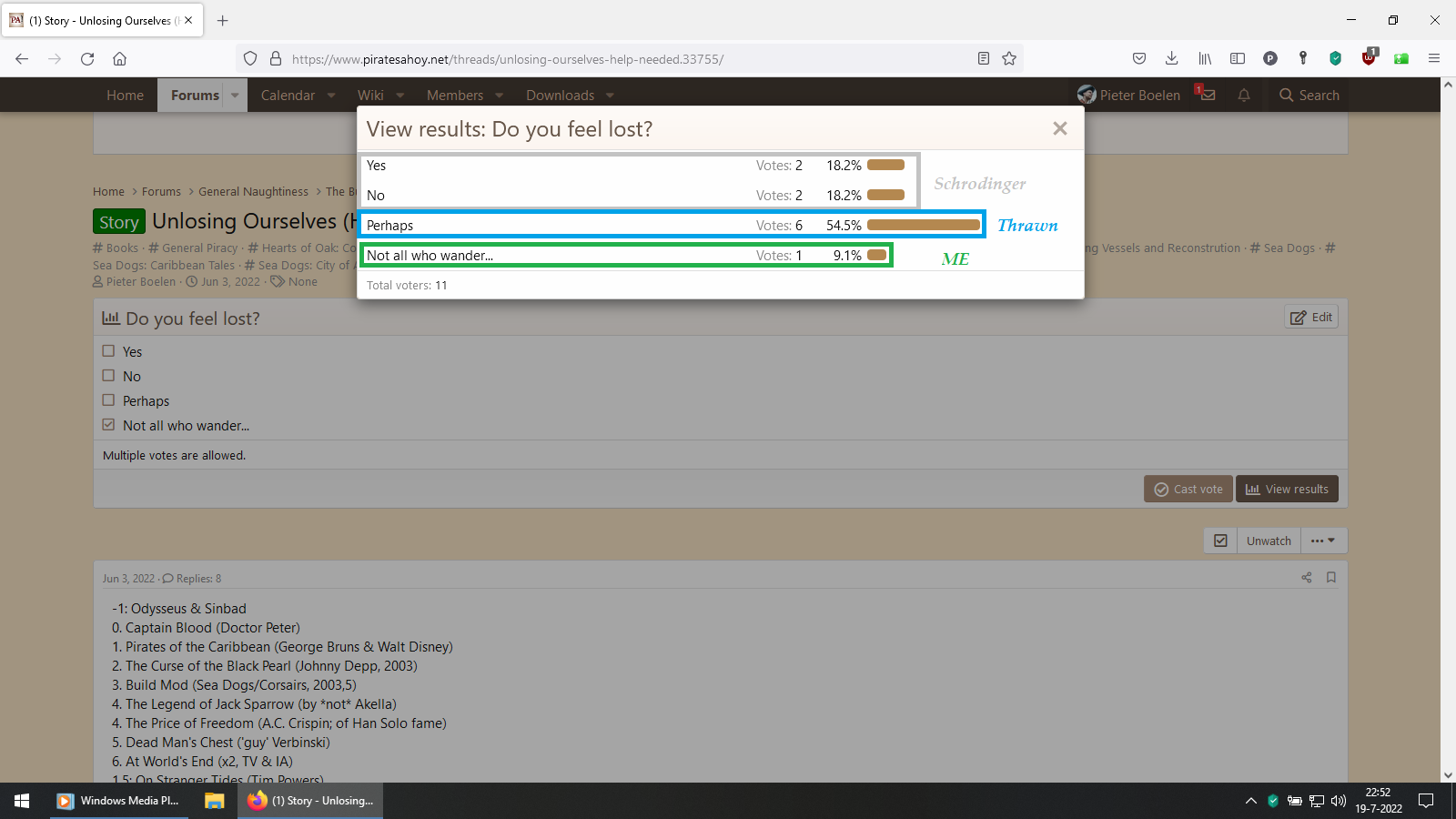Uncheck Not all who wander option
The image size is (1456, 819).
(108, 425)
